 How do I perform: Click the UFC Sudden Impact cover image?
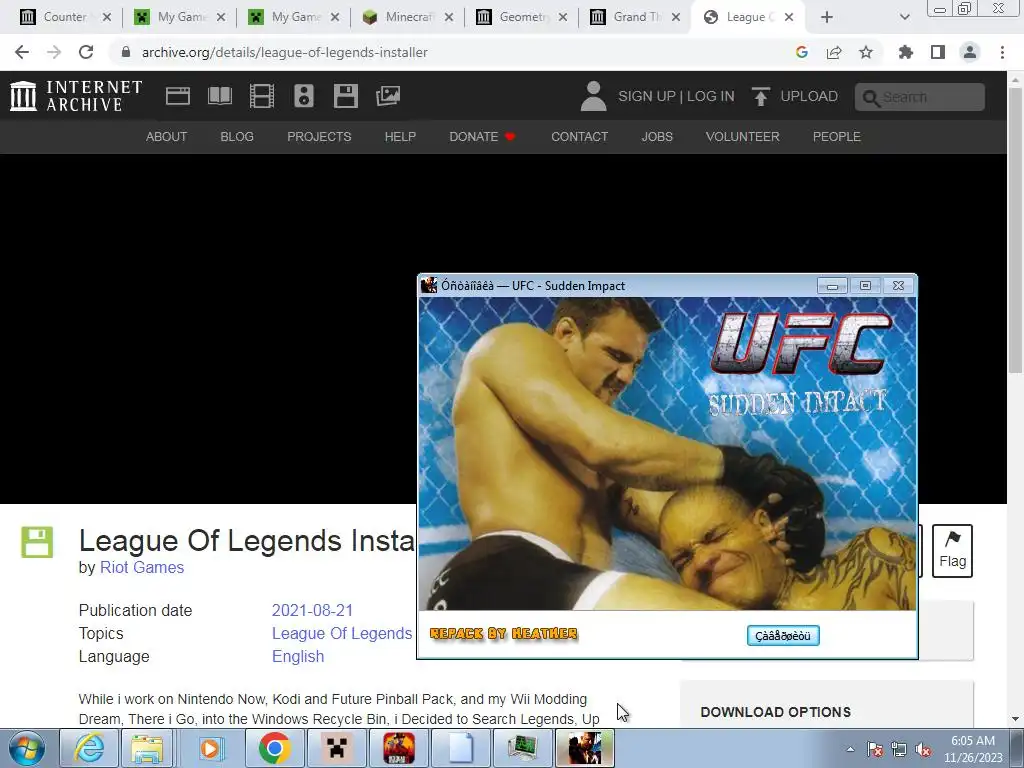pos(667,454)
